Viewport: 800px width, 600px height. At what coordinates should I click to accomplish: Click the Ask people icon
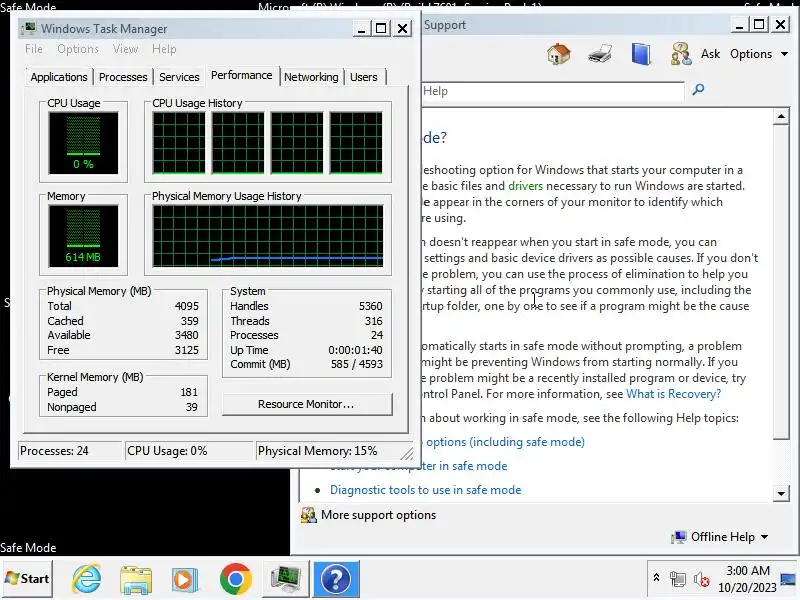tap(681, 54)
